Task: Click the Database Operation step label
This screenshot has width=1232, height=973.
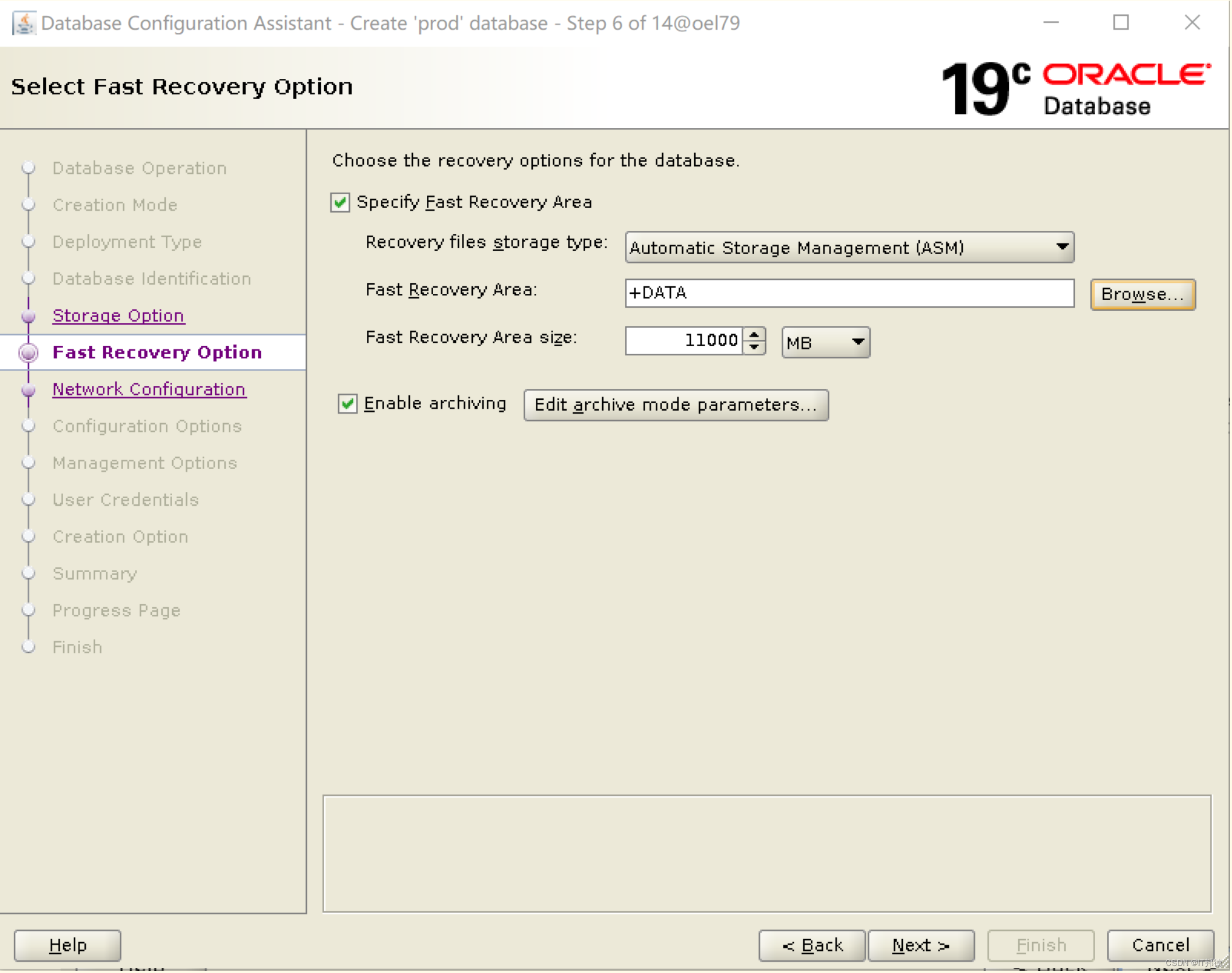Action: (139, 168)
